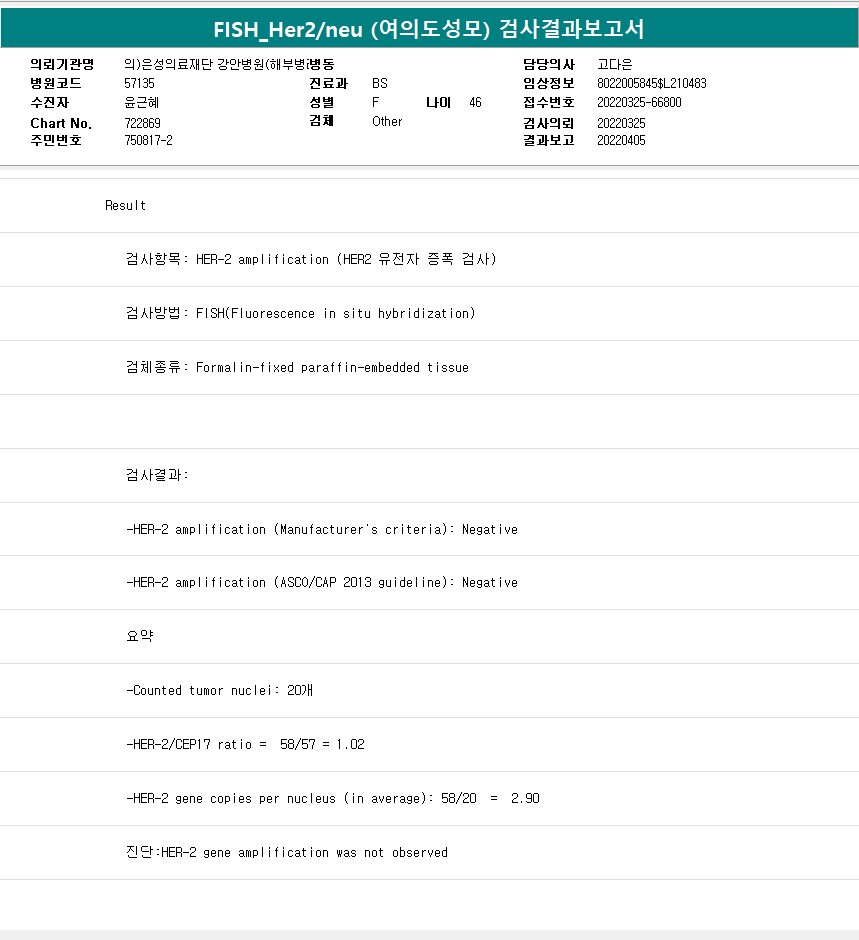
Task: Click the physician name 고다은
Action: (614, 64)
